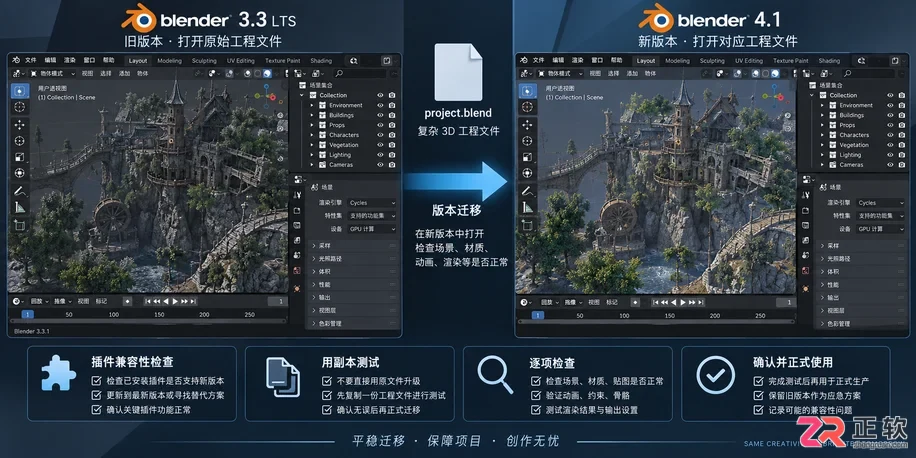
Task: Click the timeline scrollbar in Blender 3.3 window
Action: pos(148,321)
